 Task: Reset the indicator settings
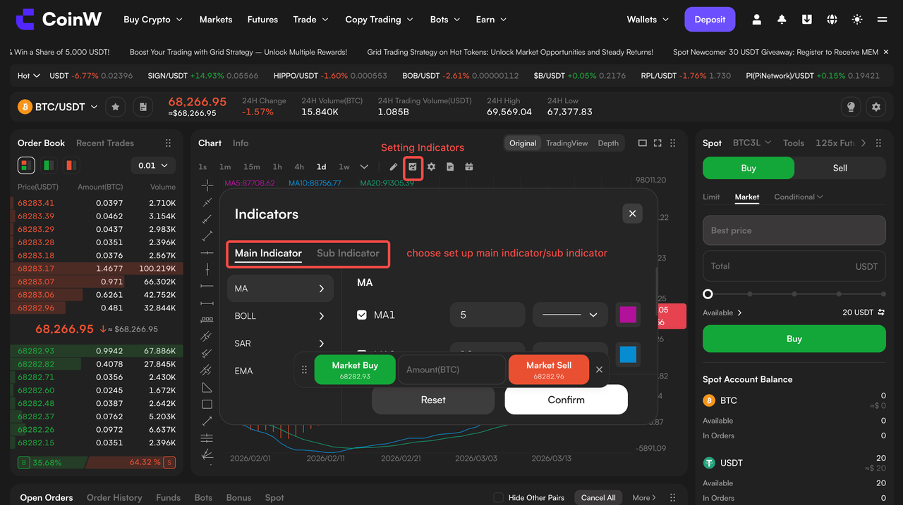433,400
